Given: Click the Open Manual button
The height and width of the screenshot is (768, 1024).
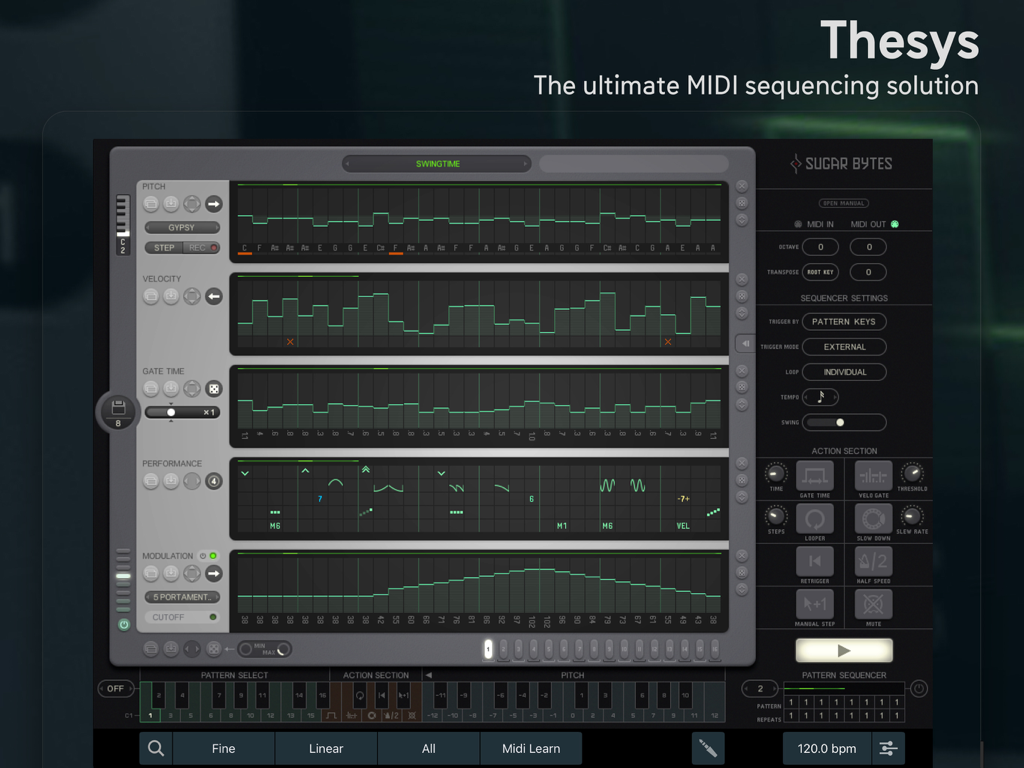Looking at the screenshot, I should tap(844, 203).
